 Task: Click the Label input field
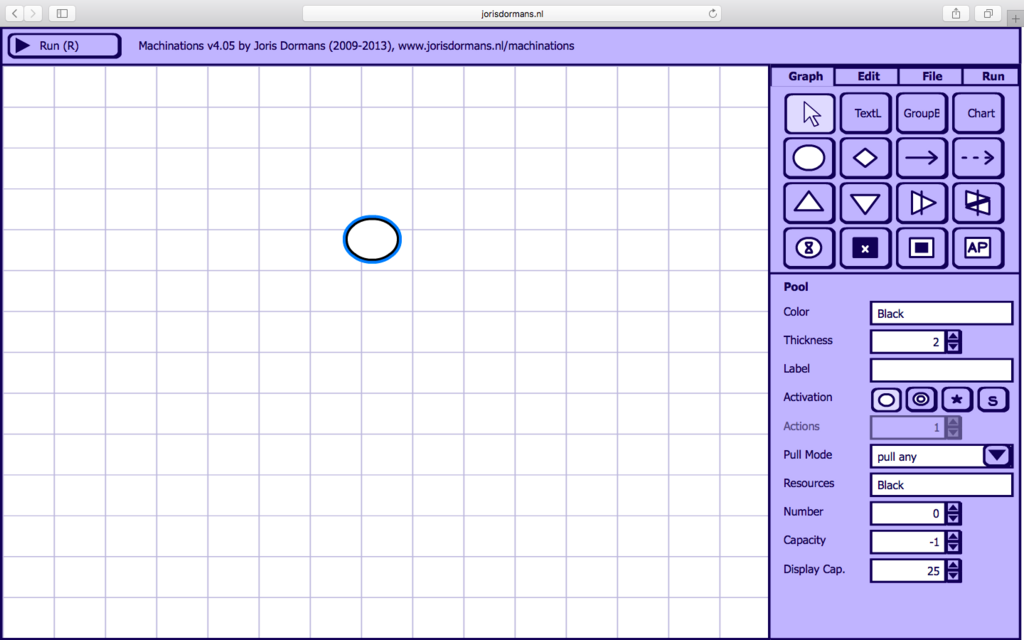(941, 370)
